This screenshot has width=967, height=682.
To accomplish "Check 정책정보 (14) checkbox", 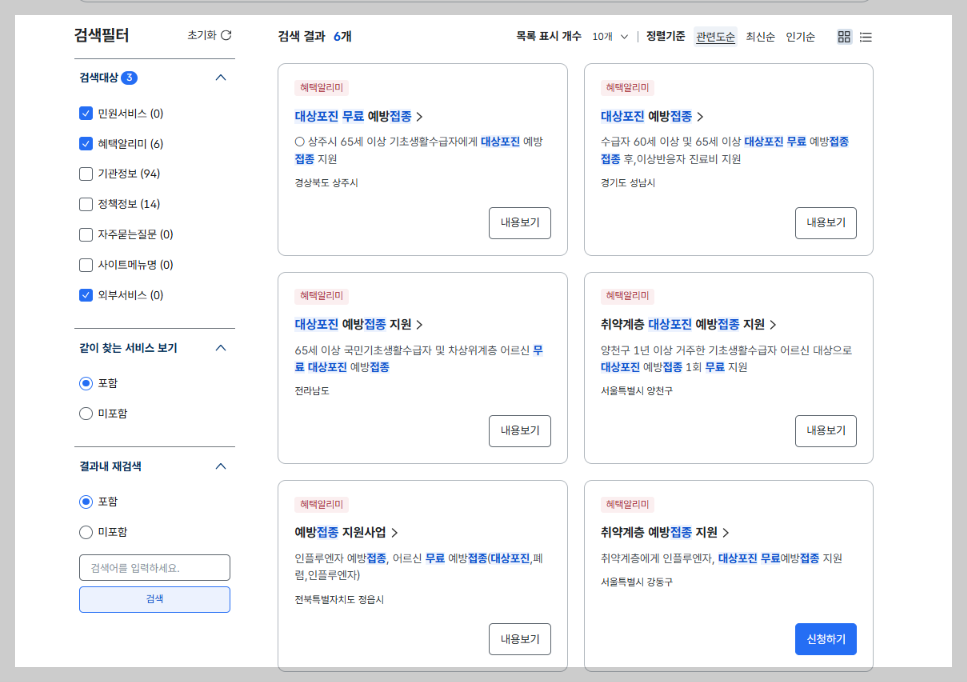I will pos(86,204).
